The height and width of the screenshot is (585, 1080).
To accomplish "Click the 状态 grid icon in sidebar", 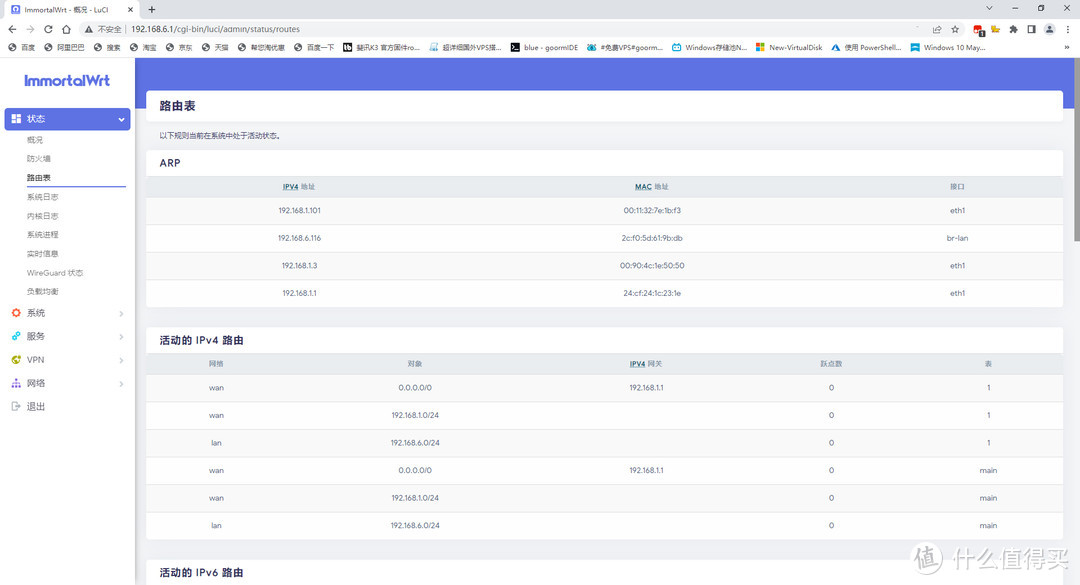I will click(16, 119).
